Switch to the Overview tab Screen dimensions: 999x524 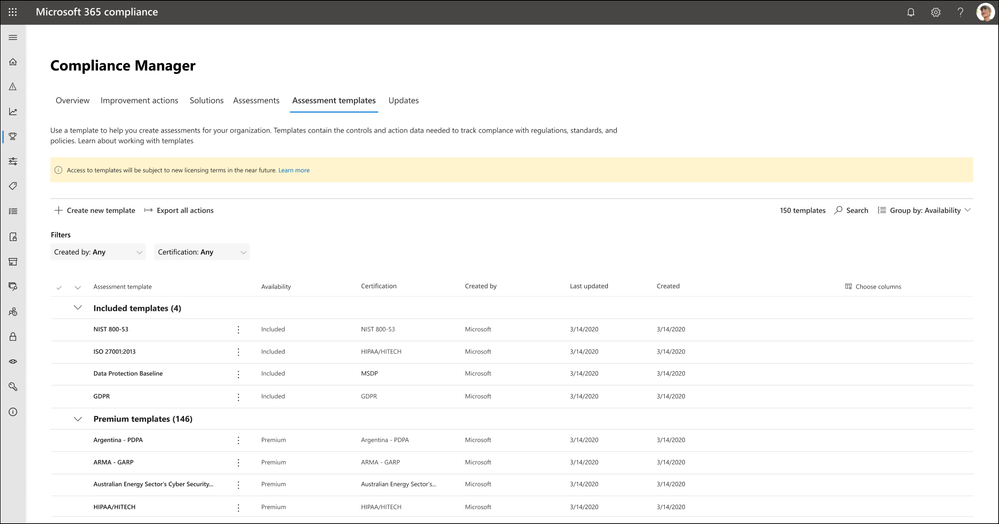73,101
